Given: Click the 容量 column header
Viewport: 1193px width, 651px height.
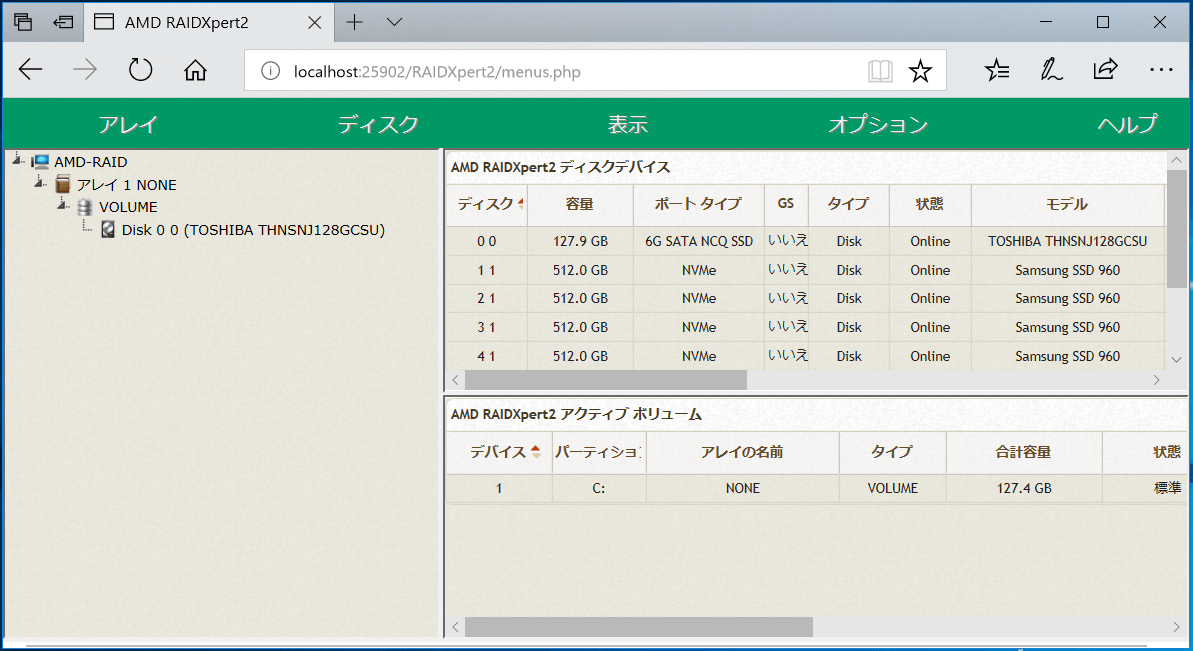Looking at the screenshot, I should pyautogui.click(x=580, y=205).
